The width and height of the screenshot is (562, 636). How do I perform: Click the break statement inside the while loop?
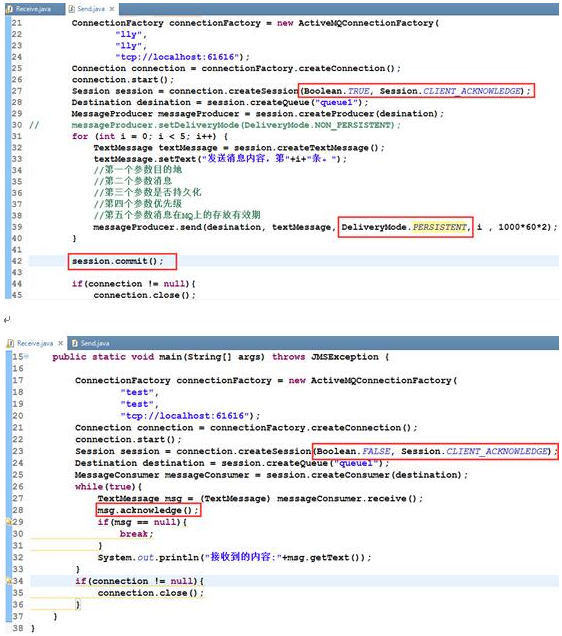pyautogui.click(x=136, y=534)
